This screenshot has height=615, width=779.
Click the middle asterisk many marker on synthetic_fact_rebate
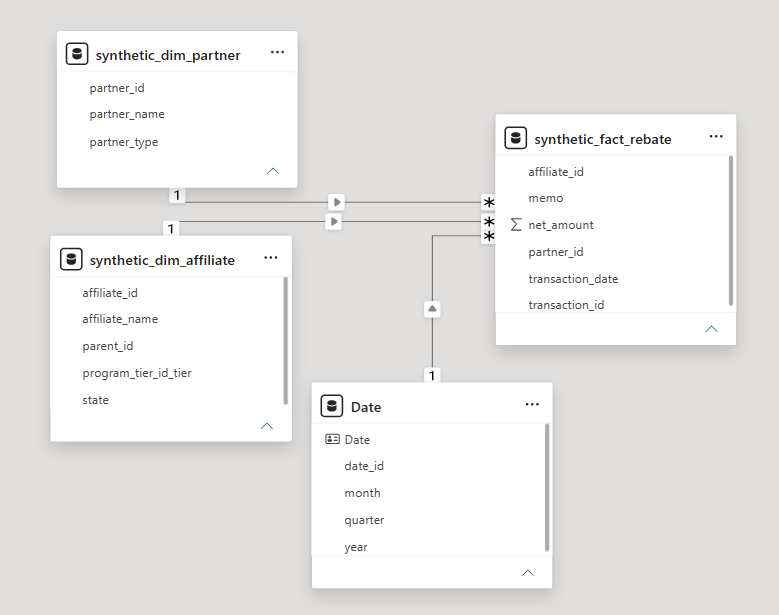[489, 222]
